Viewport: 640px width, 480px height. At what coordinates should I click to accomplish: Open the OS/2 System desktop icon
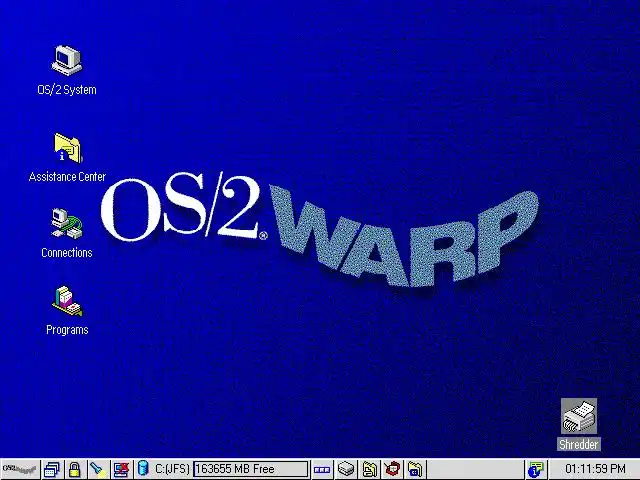click(67, 61)
